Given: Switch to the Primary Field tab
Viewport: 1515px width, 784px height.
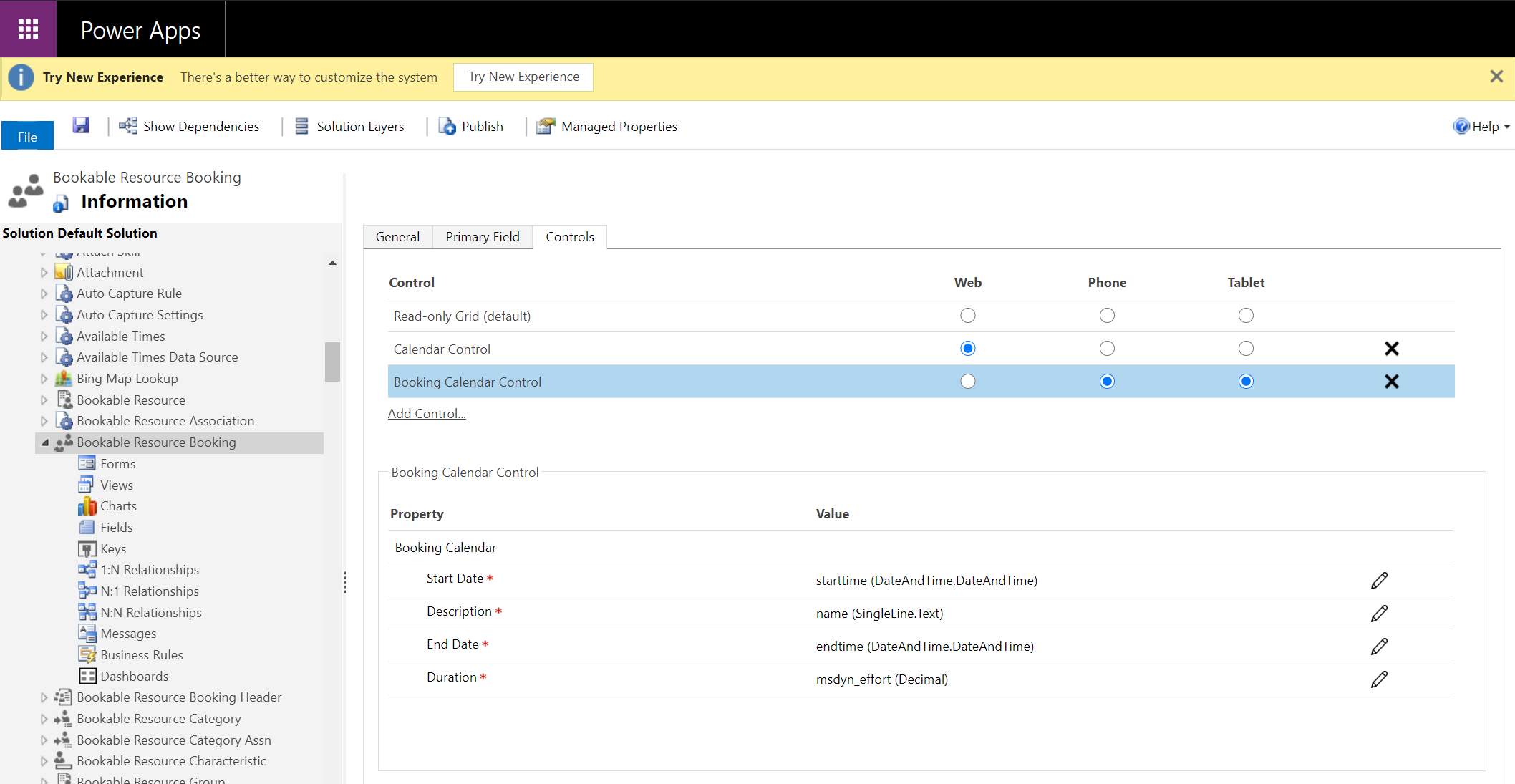Looking at the screenshot, I should click(483, 237).
